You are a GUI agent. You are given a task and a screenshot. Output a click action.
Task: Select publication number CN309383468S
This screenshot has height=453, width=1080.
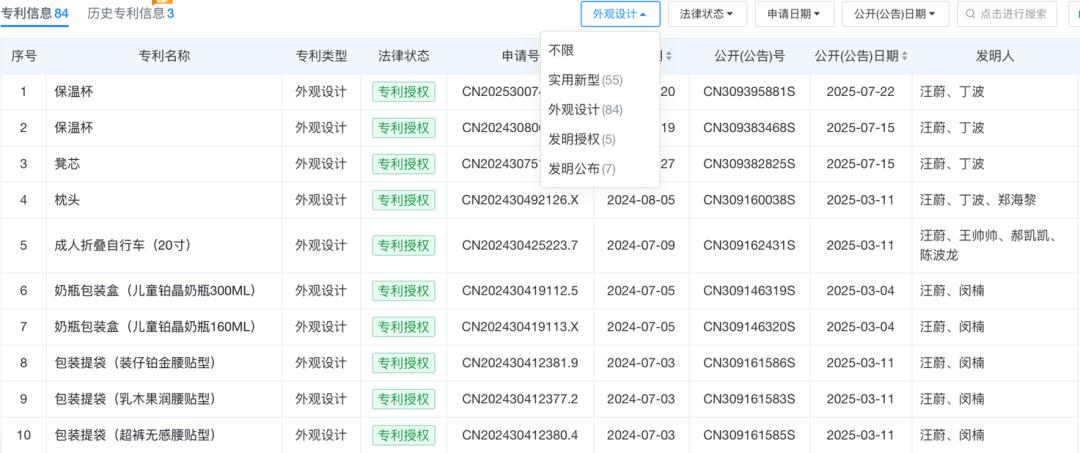tap(749, 127)
